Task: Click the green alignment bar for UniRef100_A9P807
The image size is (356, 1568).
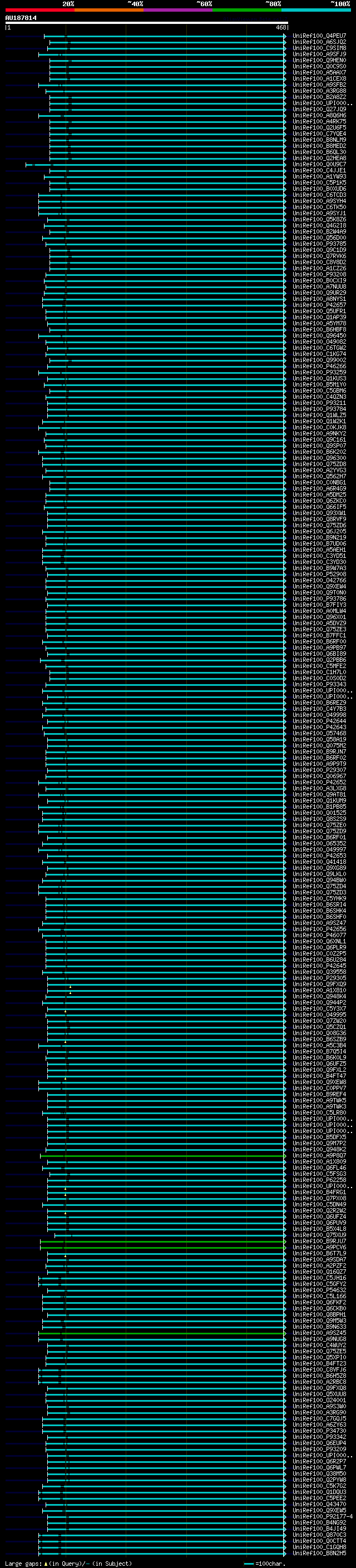Action: (x=163, y=1155)
